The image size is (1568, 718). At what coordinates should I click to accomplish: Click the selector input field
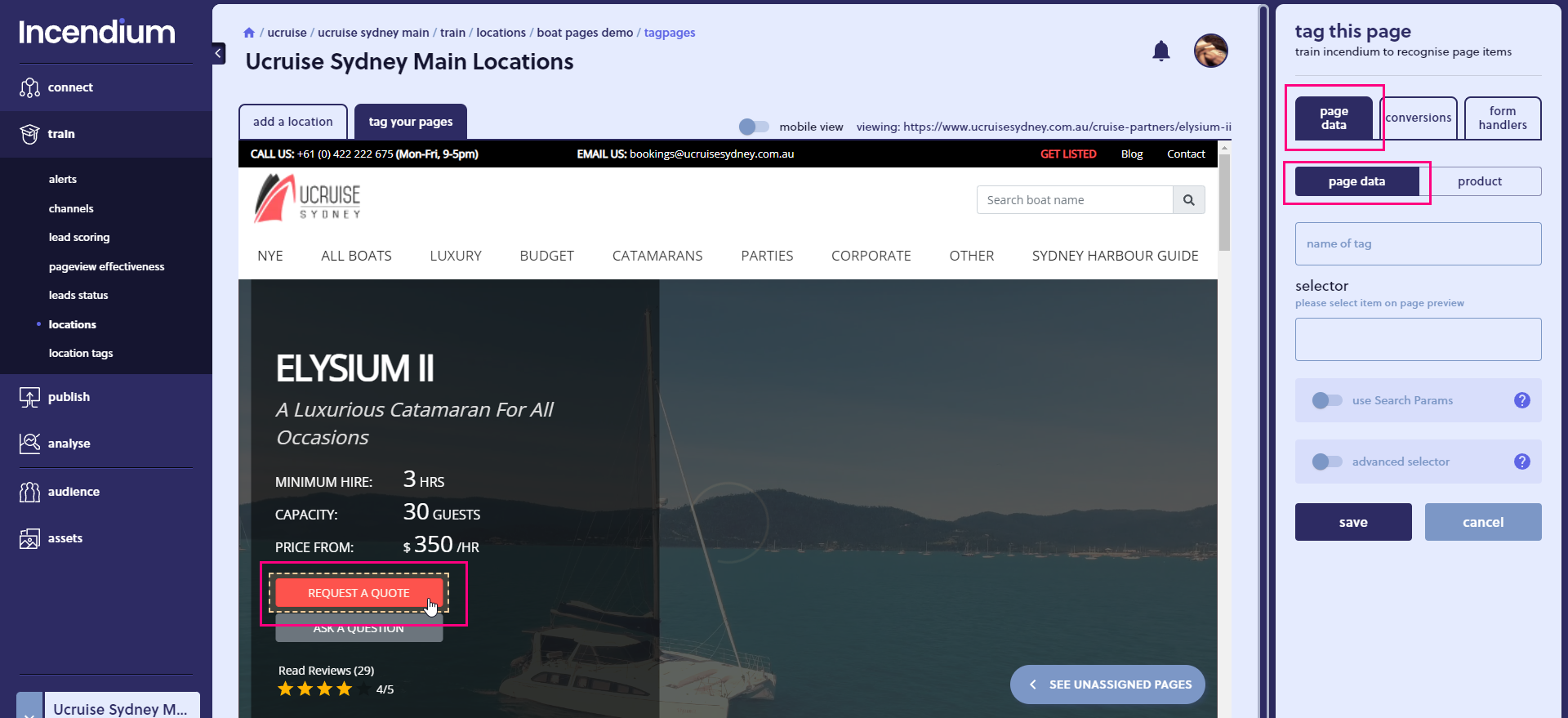[1418, 339]
